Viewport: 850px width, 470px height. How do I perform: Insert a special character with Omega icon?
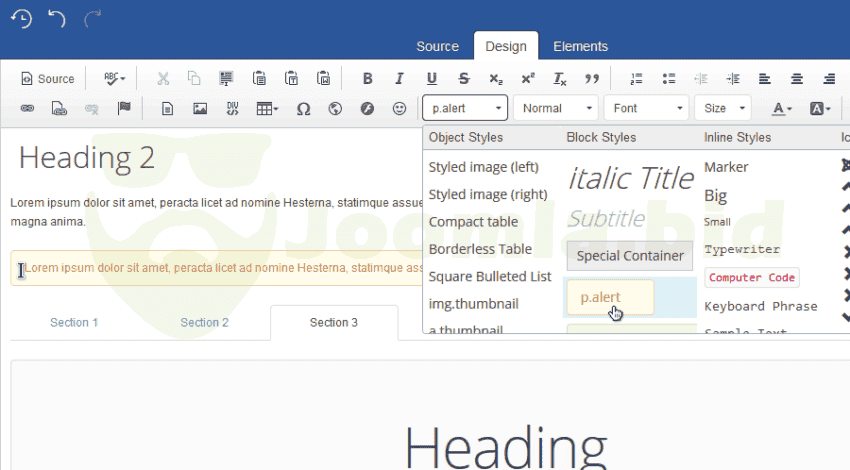tap(303, 108)
